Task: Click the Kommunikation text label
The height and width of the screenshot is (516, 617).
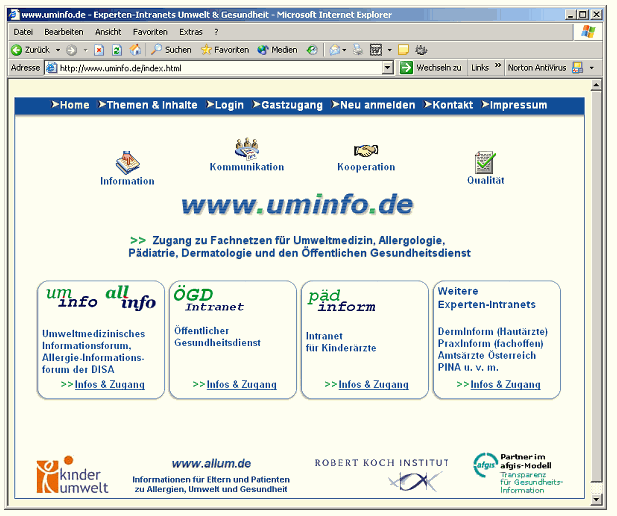Action: 247,167
